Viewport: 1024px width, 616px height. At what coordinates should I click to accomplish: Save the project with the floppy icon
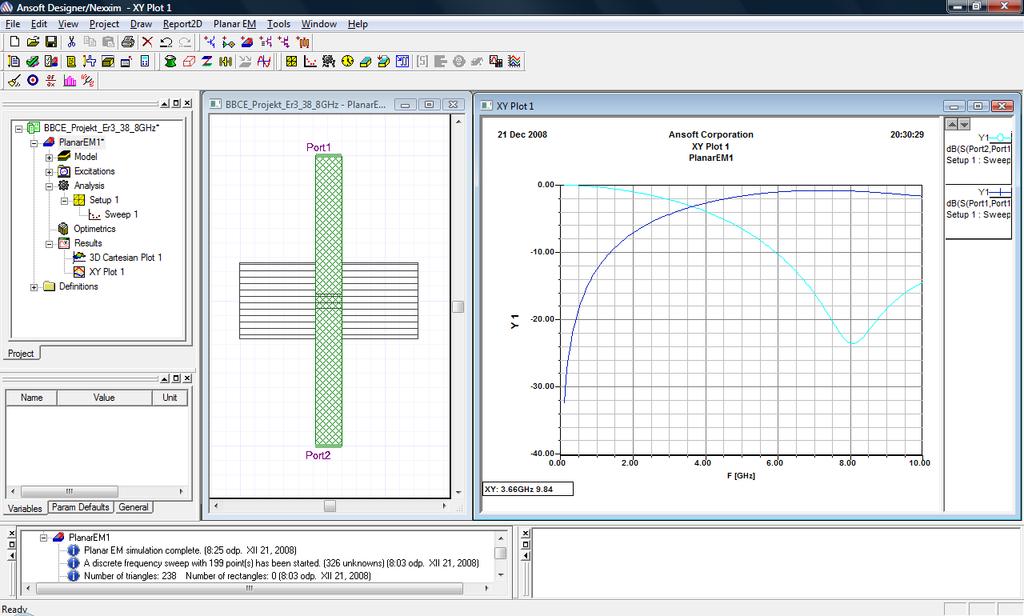(x=51, y=42)
